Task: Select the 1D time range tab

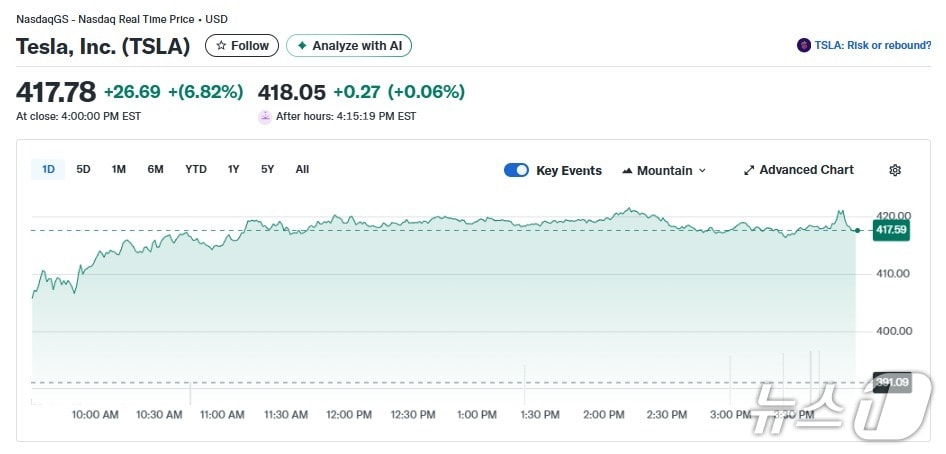Action: coord(48,169)
